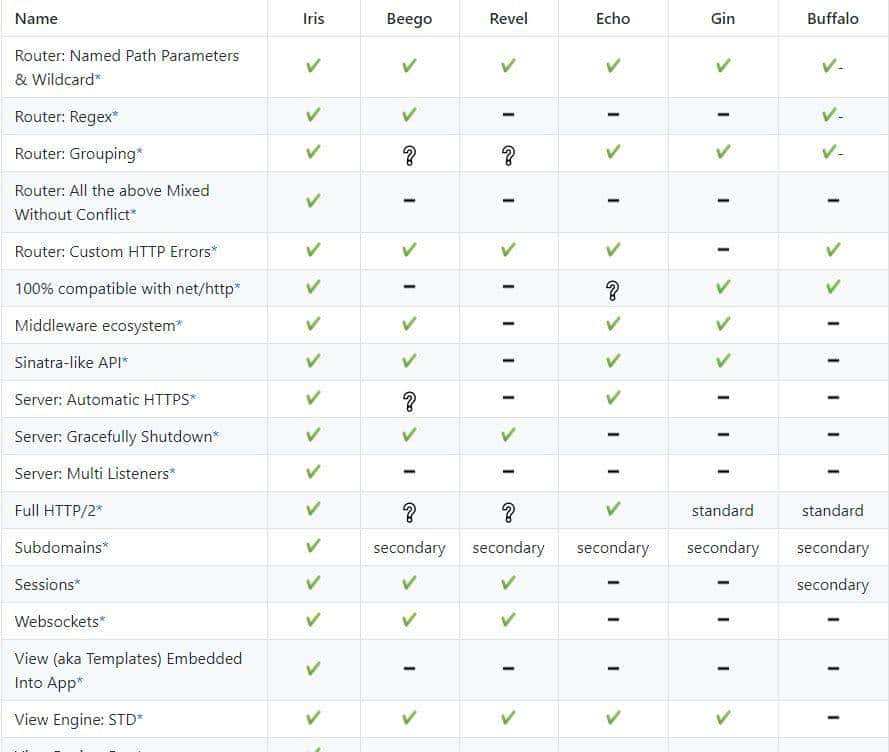Click the question mark for Revel Router Grouping
The width and height of the screenshot is (889, 752).
tap(508, 154)
